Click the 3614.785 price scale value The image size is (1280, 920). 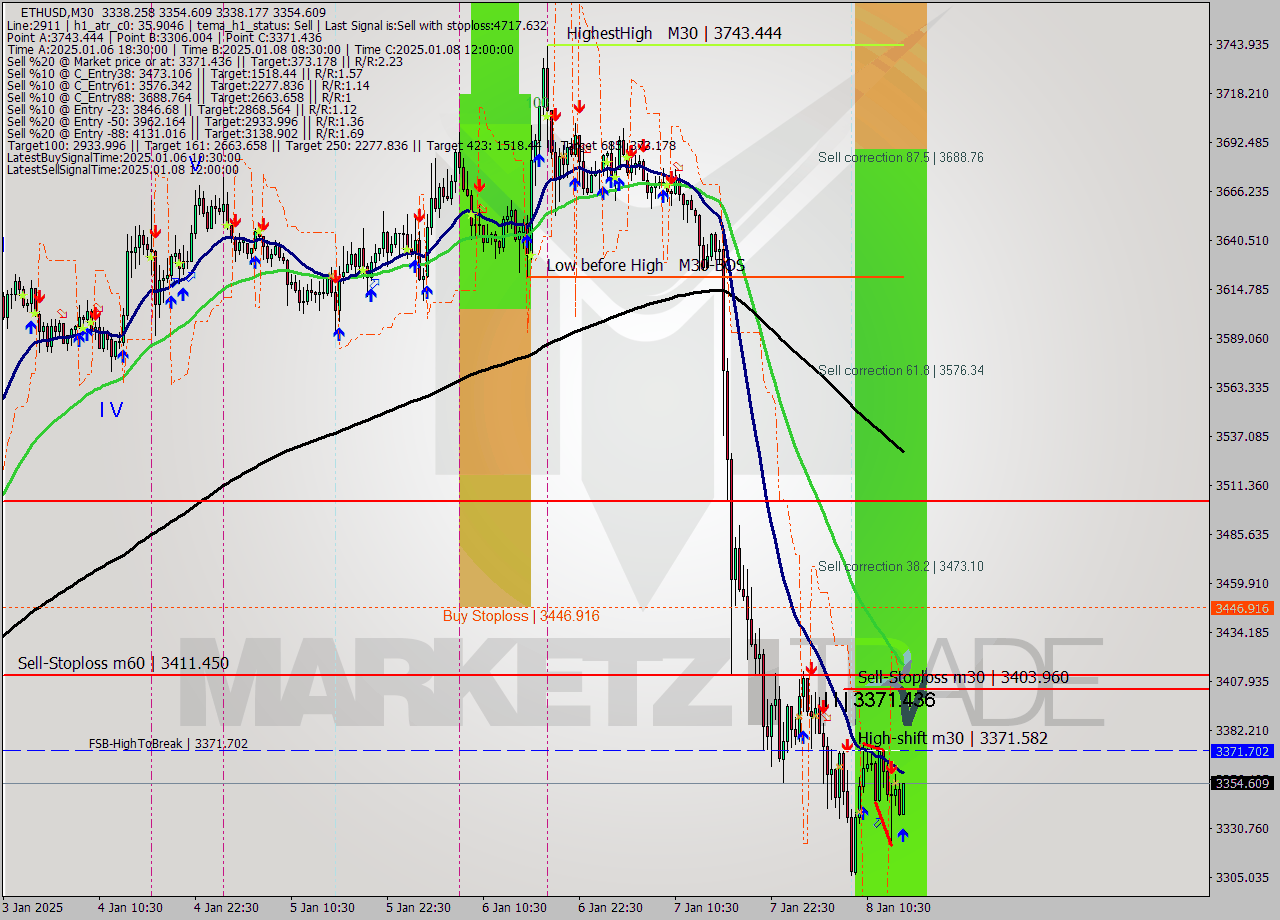click(1241, 289)
